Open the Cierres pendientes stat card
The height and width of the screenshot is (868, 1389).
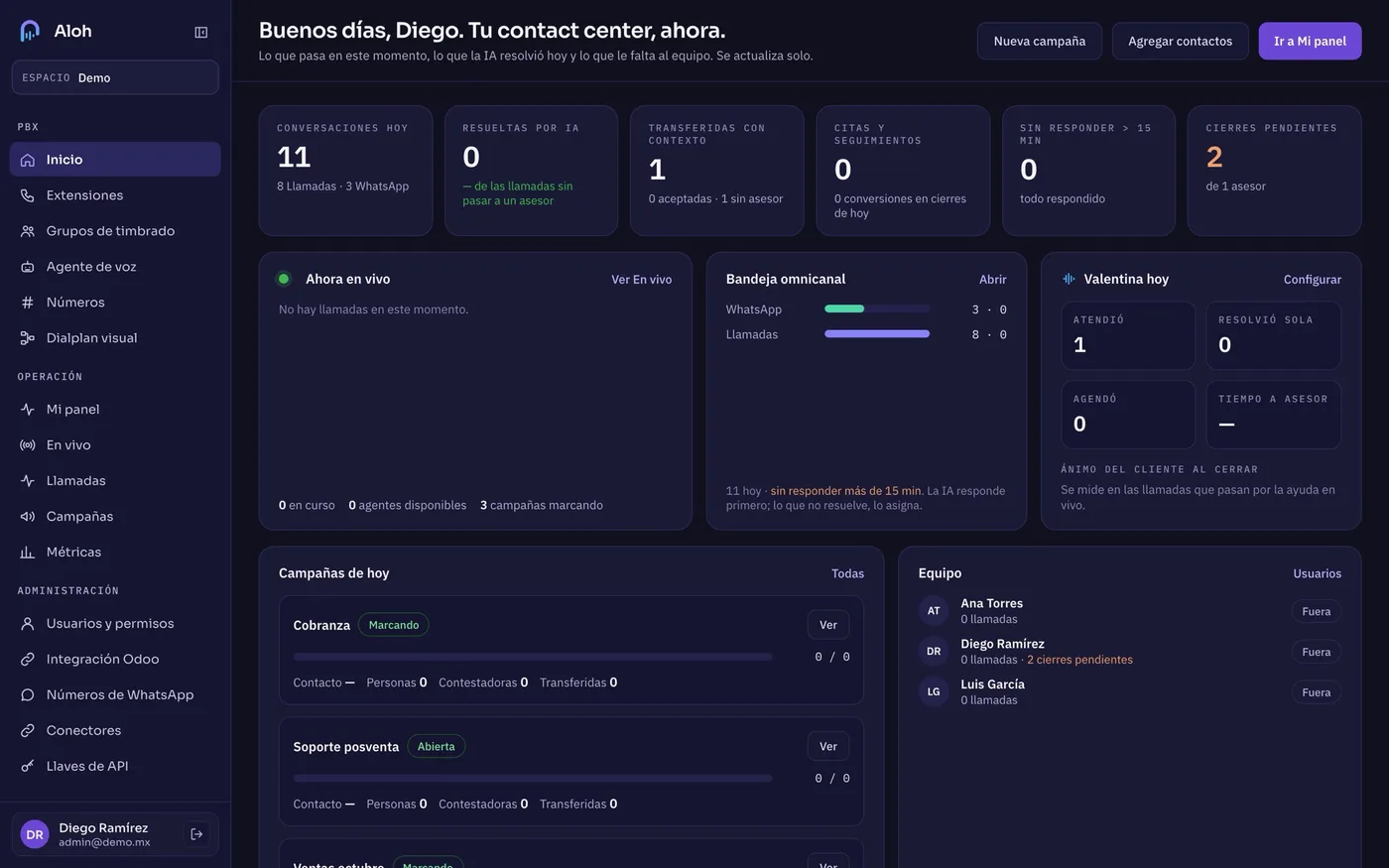click(1274, 171)
